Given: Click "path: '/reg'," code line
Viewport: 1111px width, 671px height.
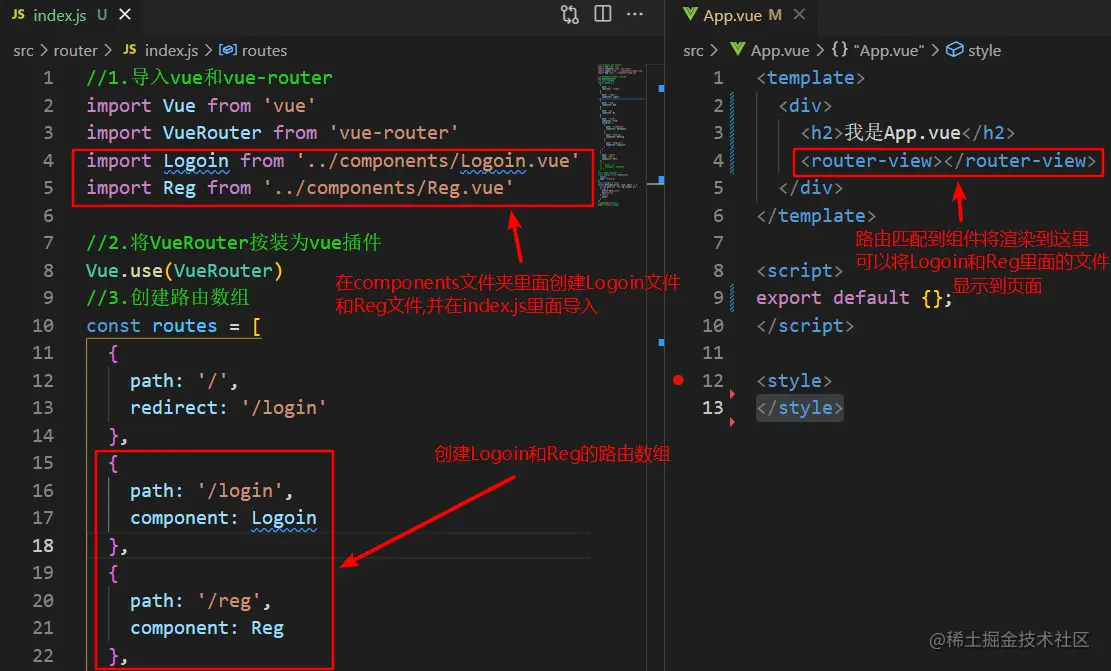Looking at the screenshot, I should [x=201, y=601].
